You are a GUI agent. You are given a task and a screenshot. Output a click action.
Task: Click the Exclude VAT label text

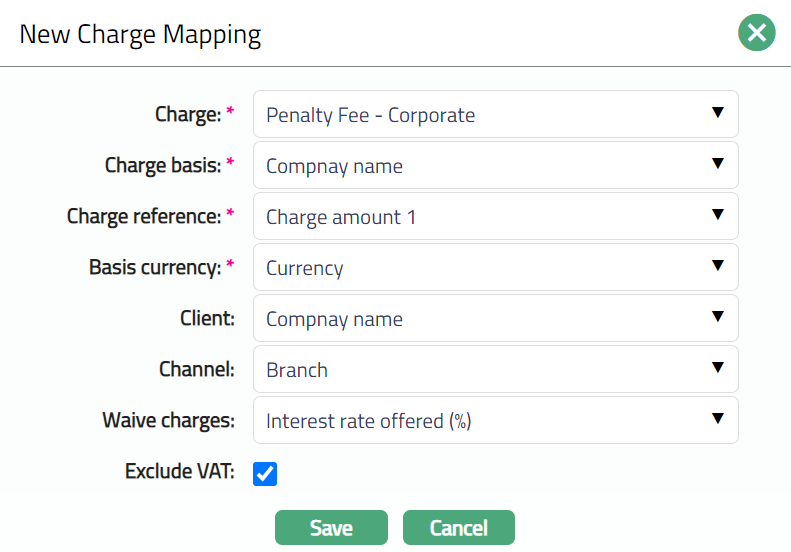click(x=180, y=471)
